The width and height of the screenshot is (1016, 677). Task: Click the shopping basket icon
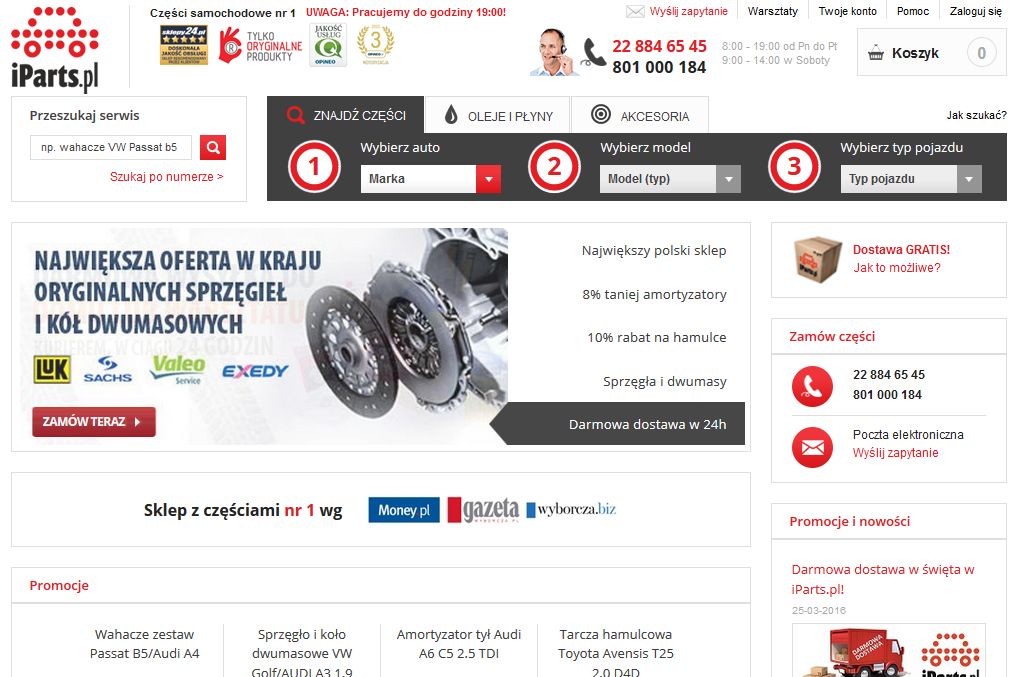click(x=875, y=53)
